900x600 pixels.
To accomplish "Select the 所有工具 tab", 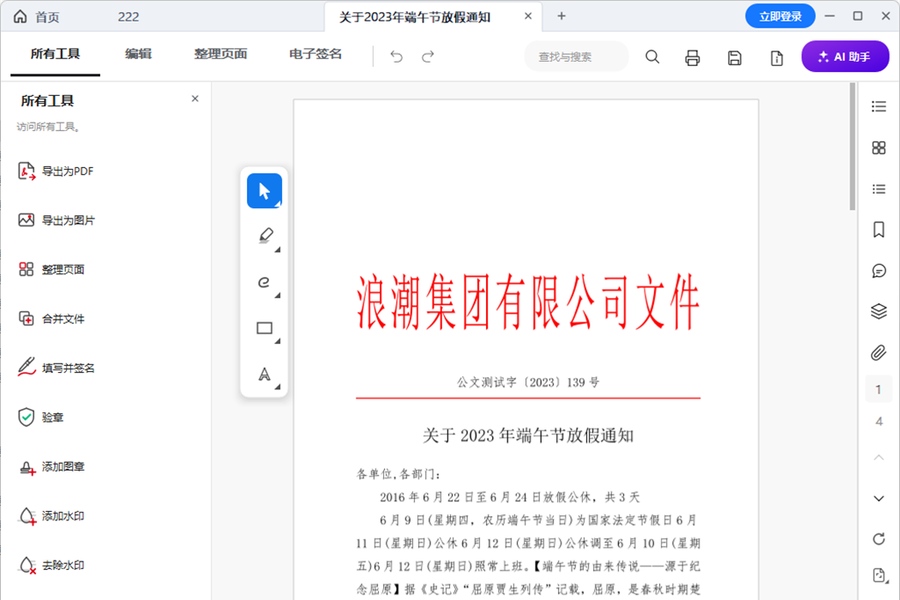I will tap(55, 54).
